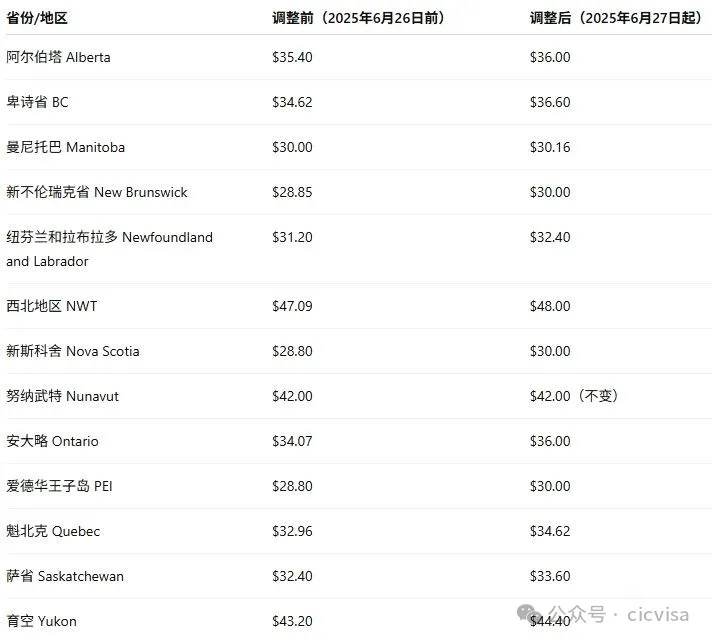The height and width of the screenshot is (642, 712).
Task: Click the 调整前 column header
Action: pos(358,18)
